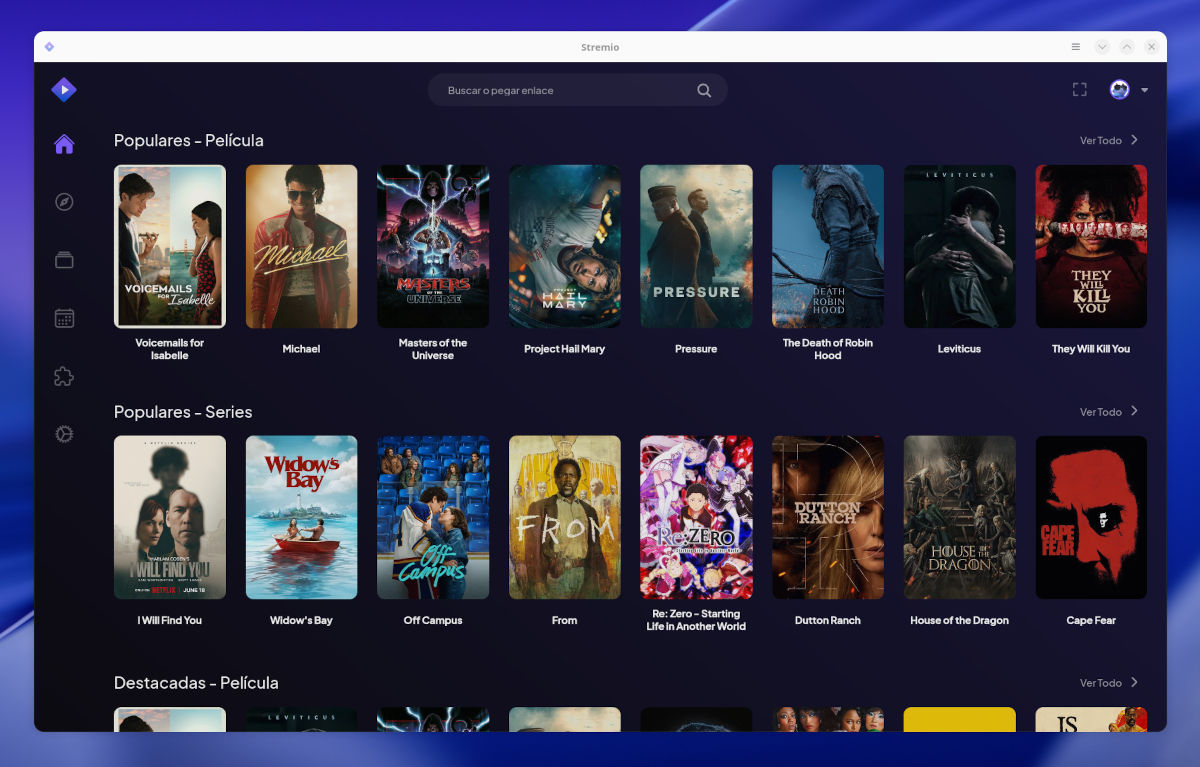Image resolution: width=1200 pixels, height=767 pixels.
Task: Open the title bar hamburger menu
Action: [1075, 47]
